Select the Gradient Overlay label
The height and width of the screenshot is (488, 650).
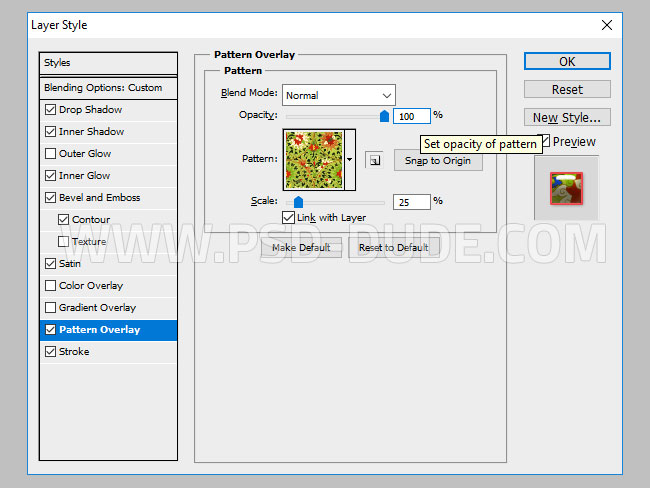pos(97,307)
